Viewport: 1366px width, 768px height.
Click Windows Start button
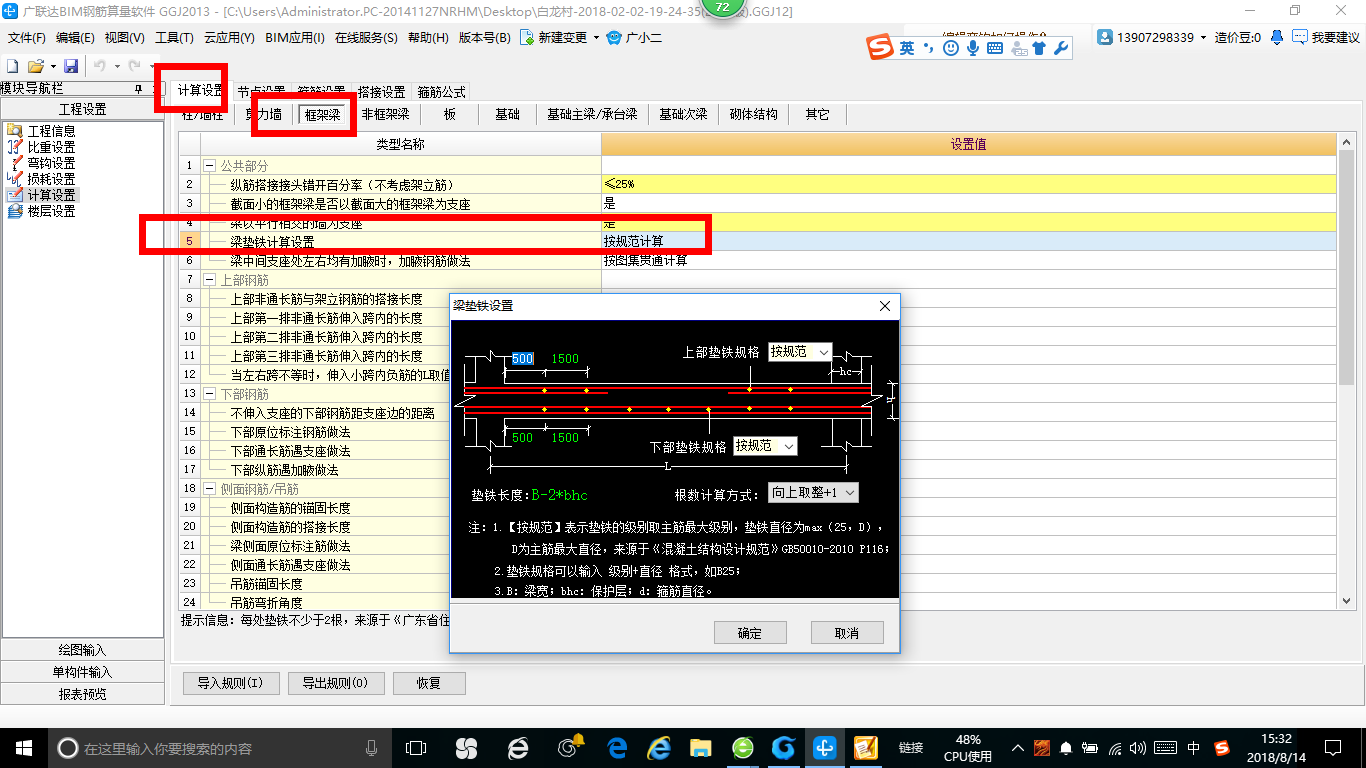tap(22, 747)
